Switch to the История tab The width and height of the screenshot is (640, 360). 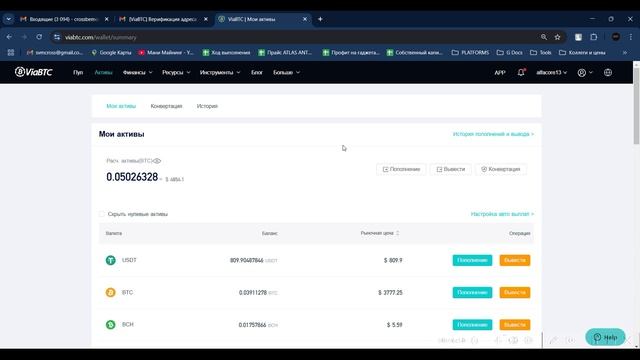(207, 106)
